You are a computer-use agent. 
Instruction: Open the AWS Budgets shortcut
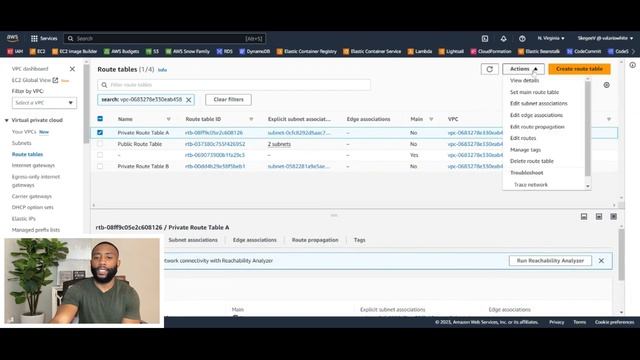(x=121, y=51)
